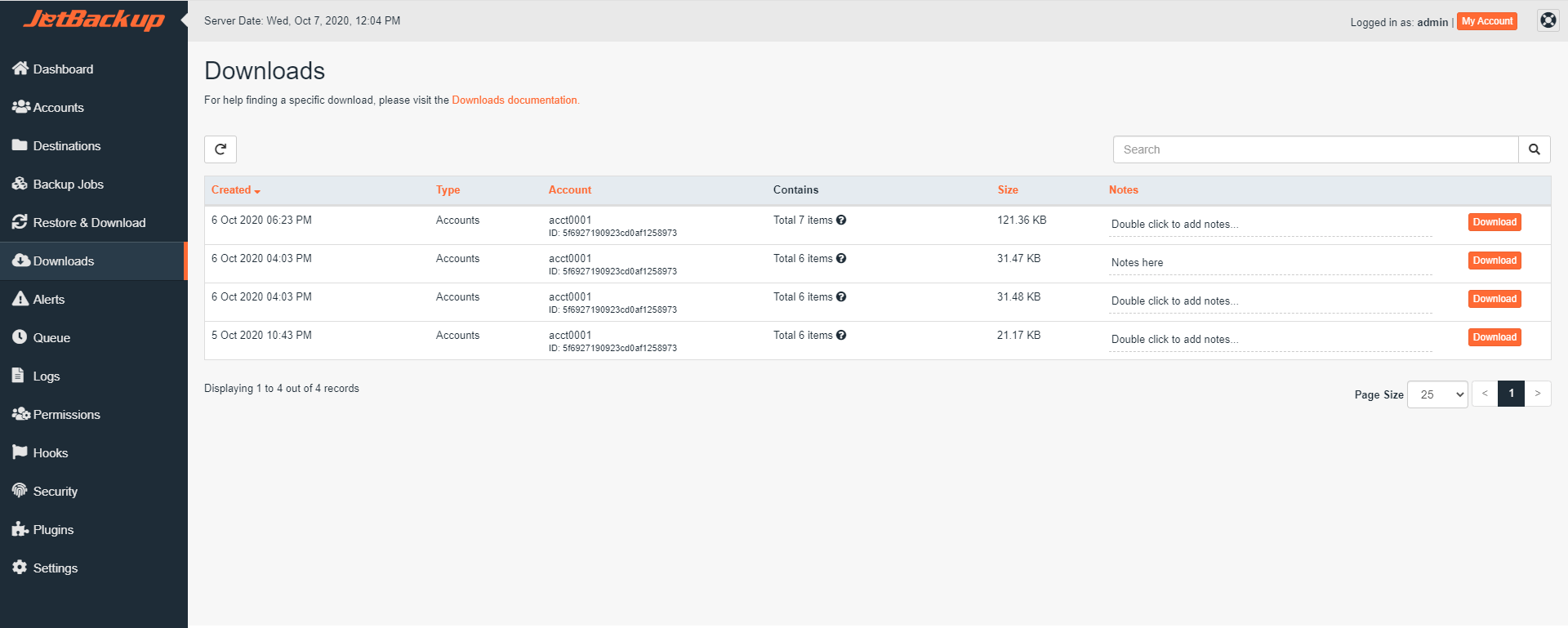Click the refresh icon above the table
Image resolution: width=1568 pixels, height=628 pixels.
coord(220,149)
